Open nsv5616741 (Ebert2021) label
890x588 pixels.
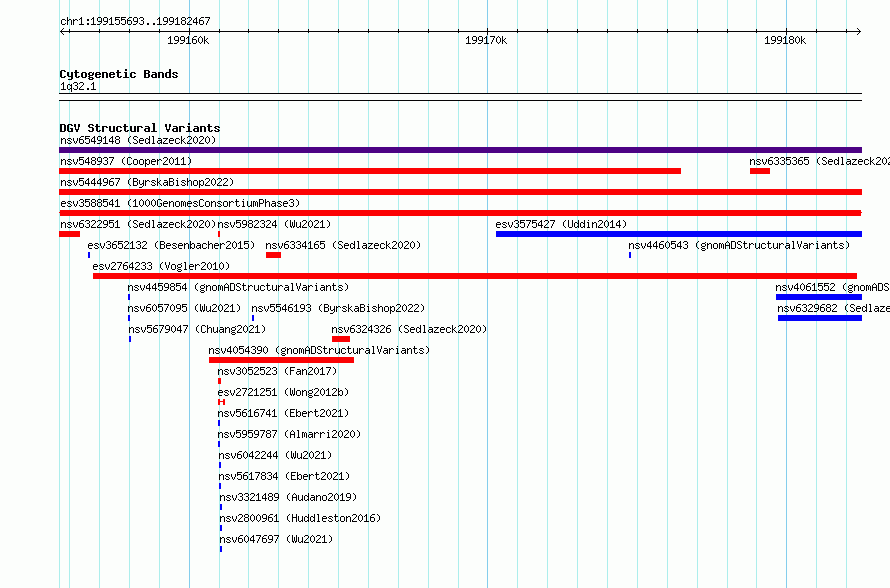(x=283, y=413)
